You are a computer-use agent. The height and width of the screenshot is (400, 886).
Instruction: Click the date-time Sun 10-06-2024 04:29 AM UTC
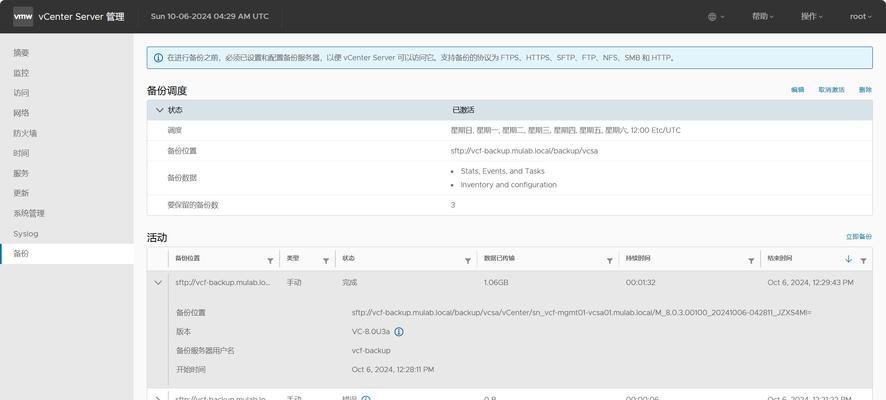[x=210, y=16]
